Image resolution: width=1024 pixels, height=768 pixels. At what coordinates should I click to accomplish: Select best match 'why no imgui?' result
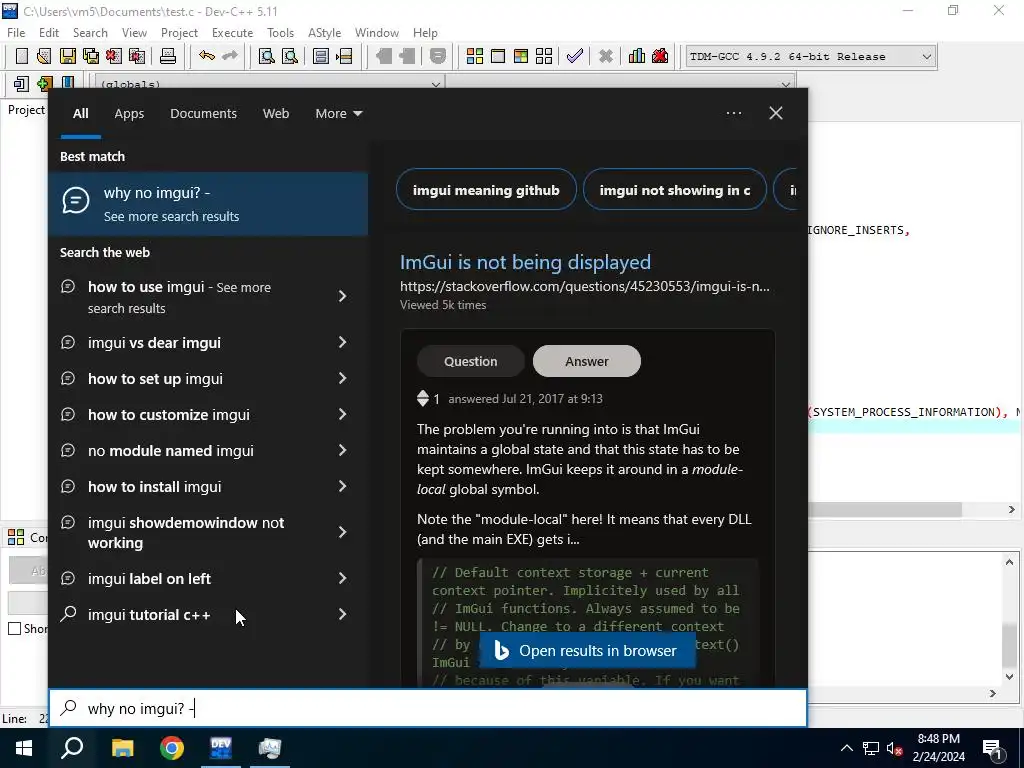[208, 204]
